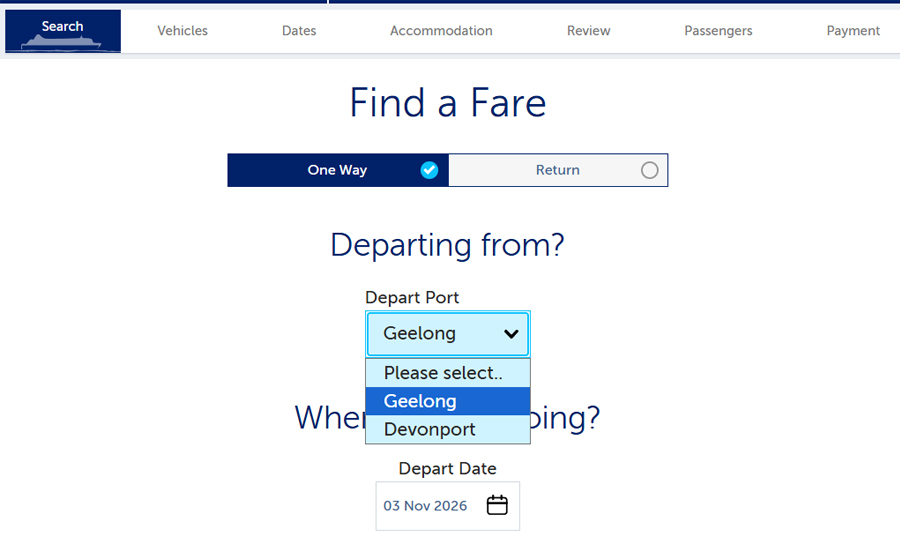Screen dimensions: 900x539
Task: Jump to the Review step
Action: coord(588,31)
